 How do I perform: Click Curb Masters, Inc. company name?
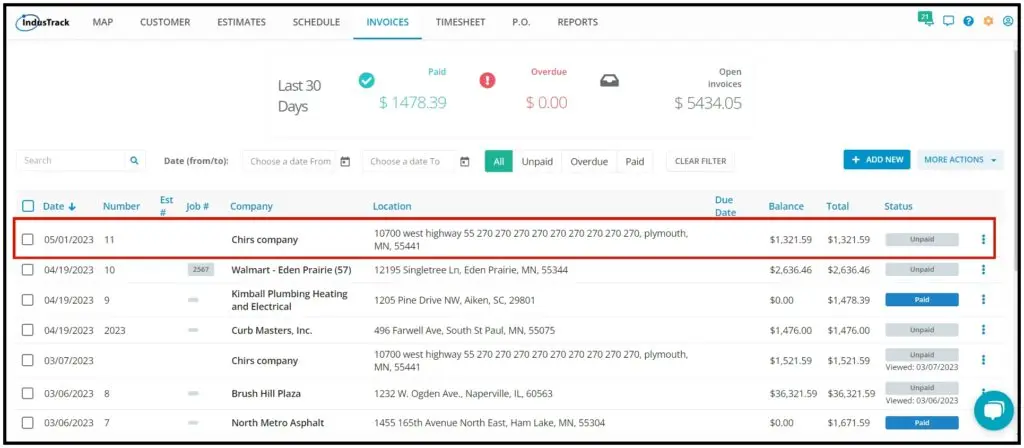(272, 330)
